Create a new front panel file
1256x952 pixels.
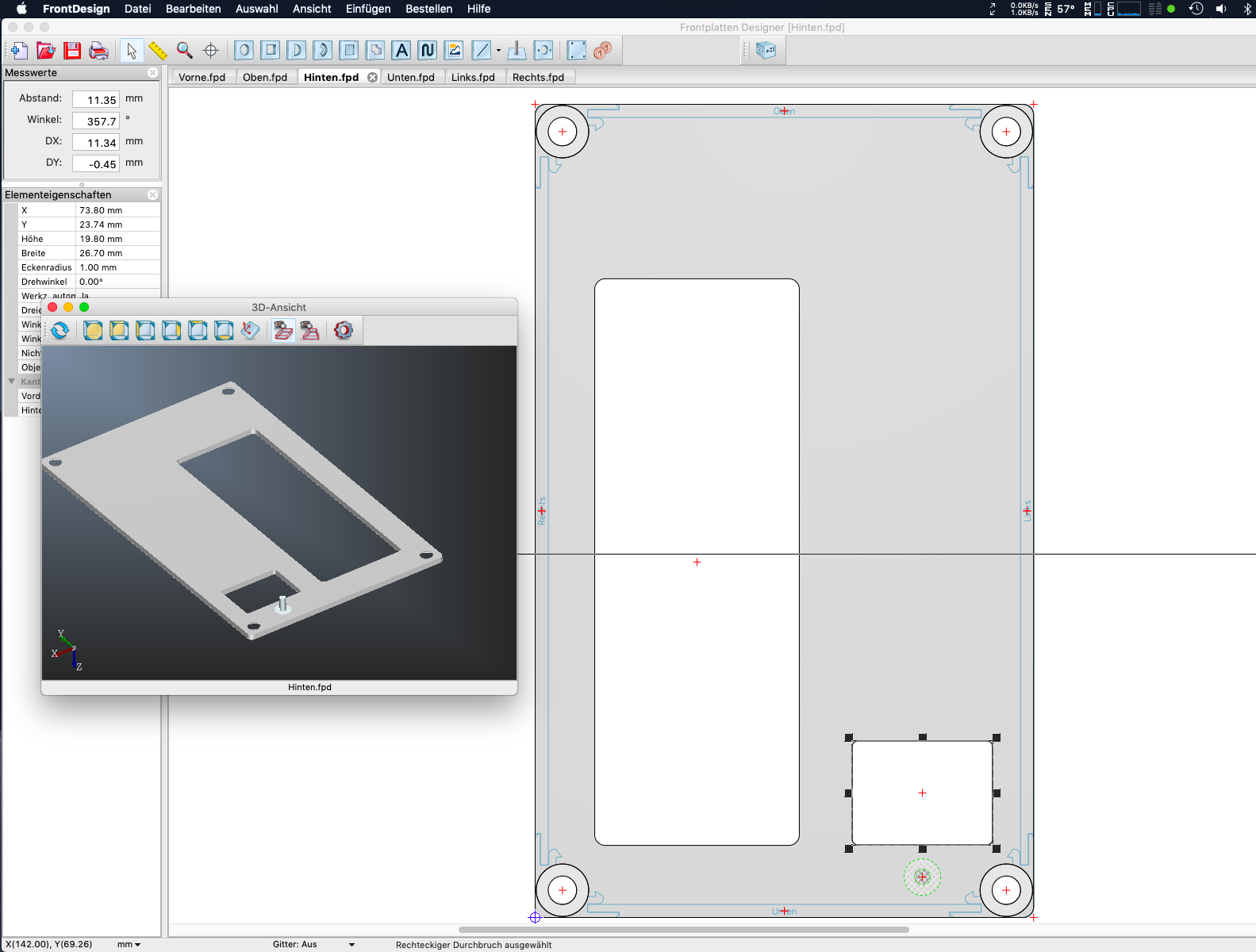coord(19,51)
